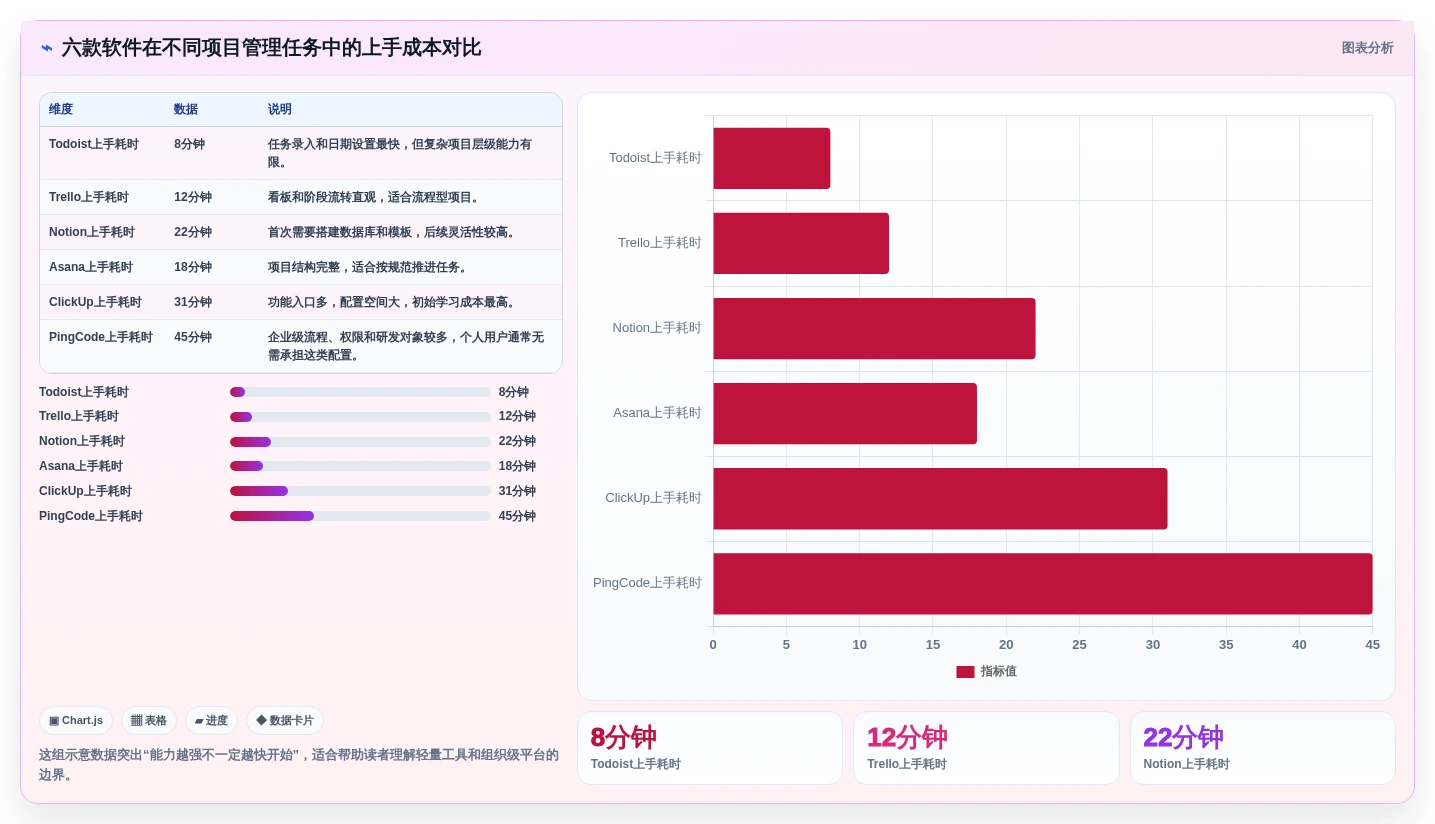The height and width of the screenshot is (824, 1435).
Task: Click the 图表分析 label in header
Action: tap(1367, 48)
